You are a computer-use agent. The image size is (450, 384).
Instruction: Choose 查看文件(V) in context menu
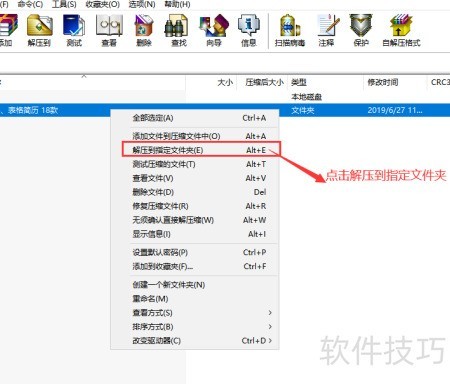(x=195, y=178)
